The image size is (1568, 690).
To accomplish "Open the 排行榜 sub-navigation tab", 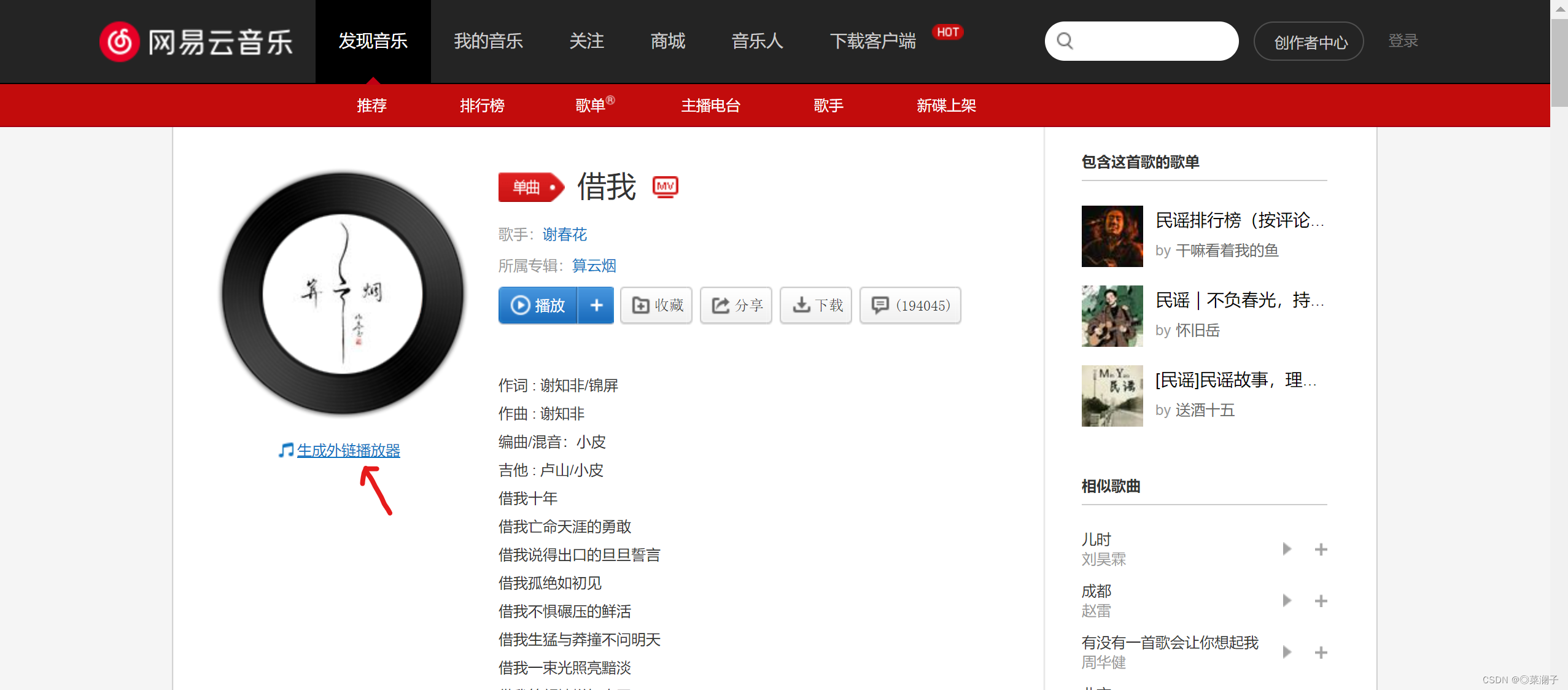I will [482, 106].
